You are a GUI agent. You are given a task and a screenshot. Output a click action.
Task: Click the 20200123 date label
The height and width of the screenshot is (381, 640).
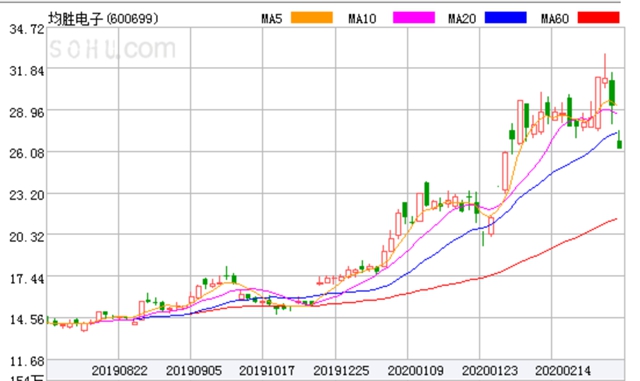click(489, 371)
